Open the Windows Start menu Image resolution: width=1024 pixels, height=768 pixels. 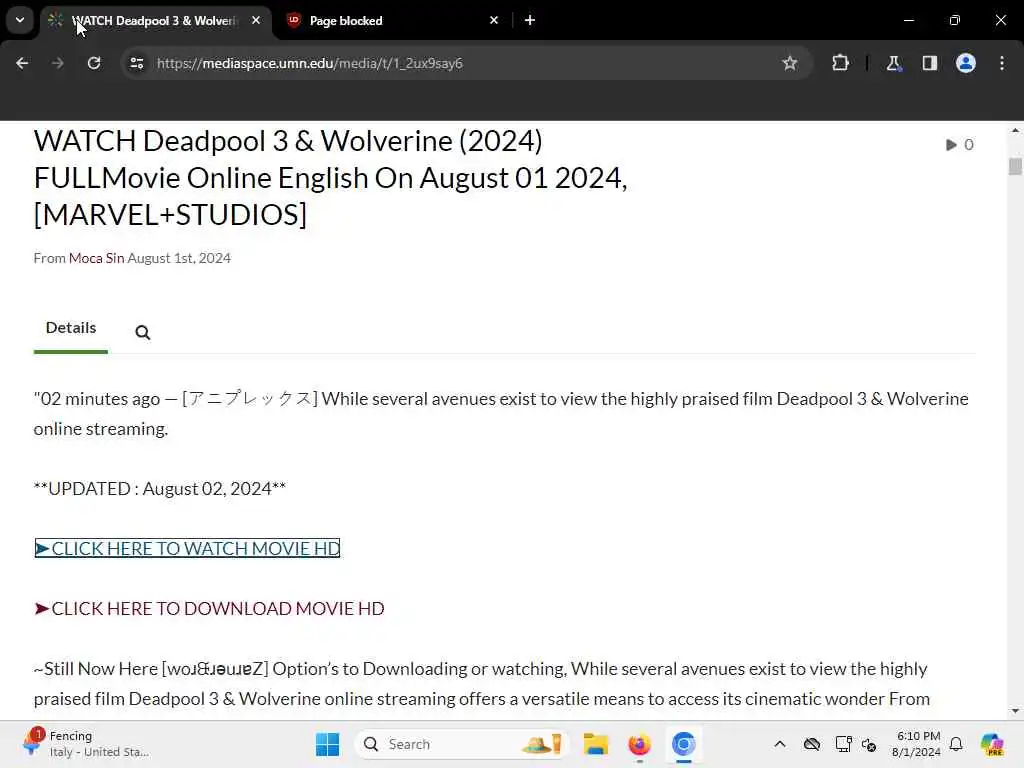click(327, 744)
